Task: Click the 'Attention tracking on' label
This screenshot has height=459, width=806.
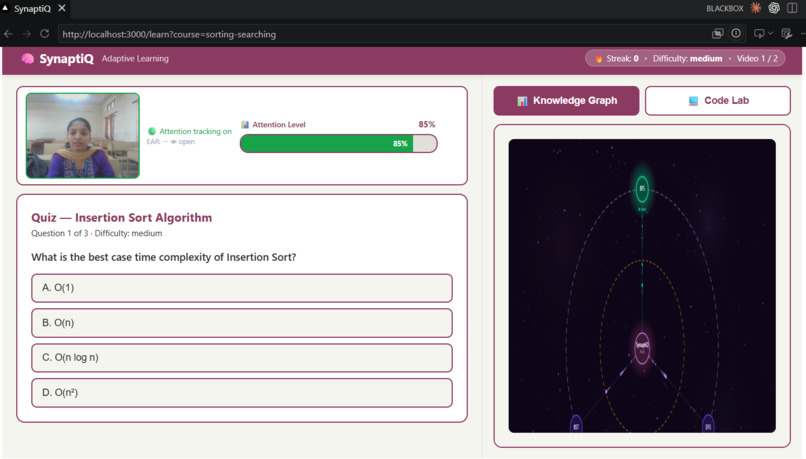Action: [195, 132]
